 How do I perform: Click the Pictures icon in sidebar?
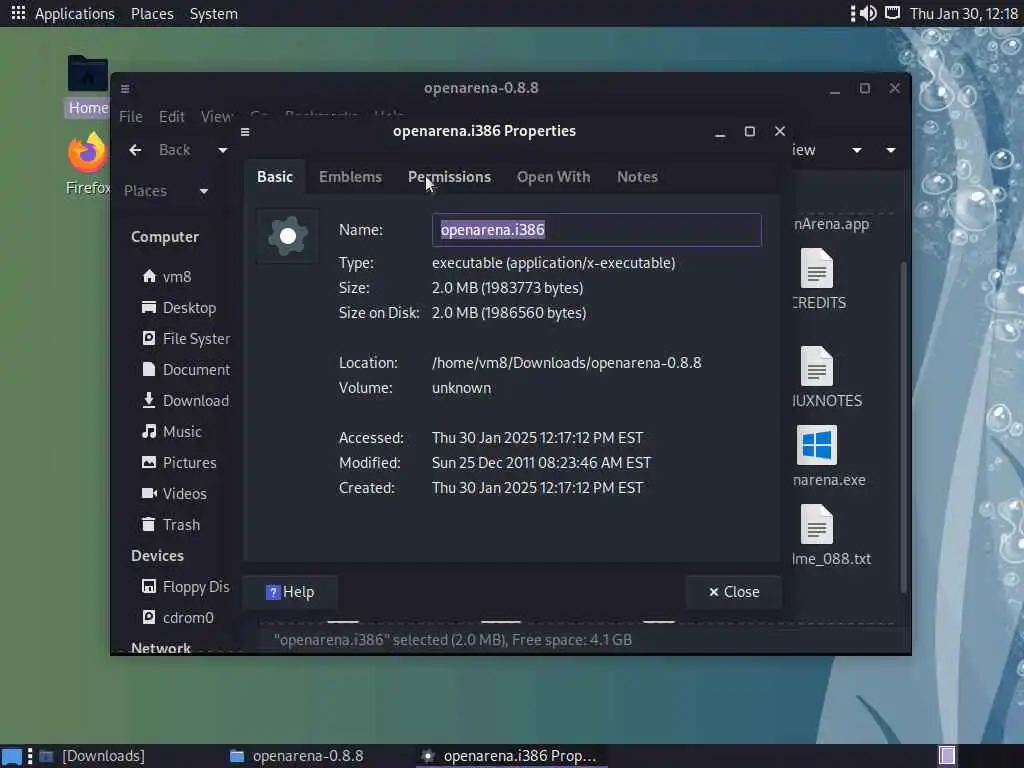click(x=149, y=462)
